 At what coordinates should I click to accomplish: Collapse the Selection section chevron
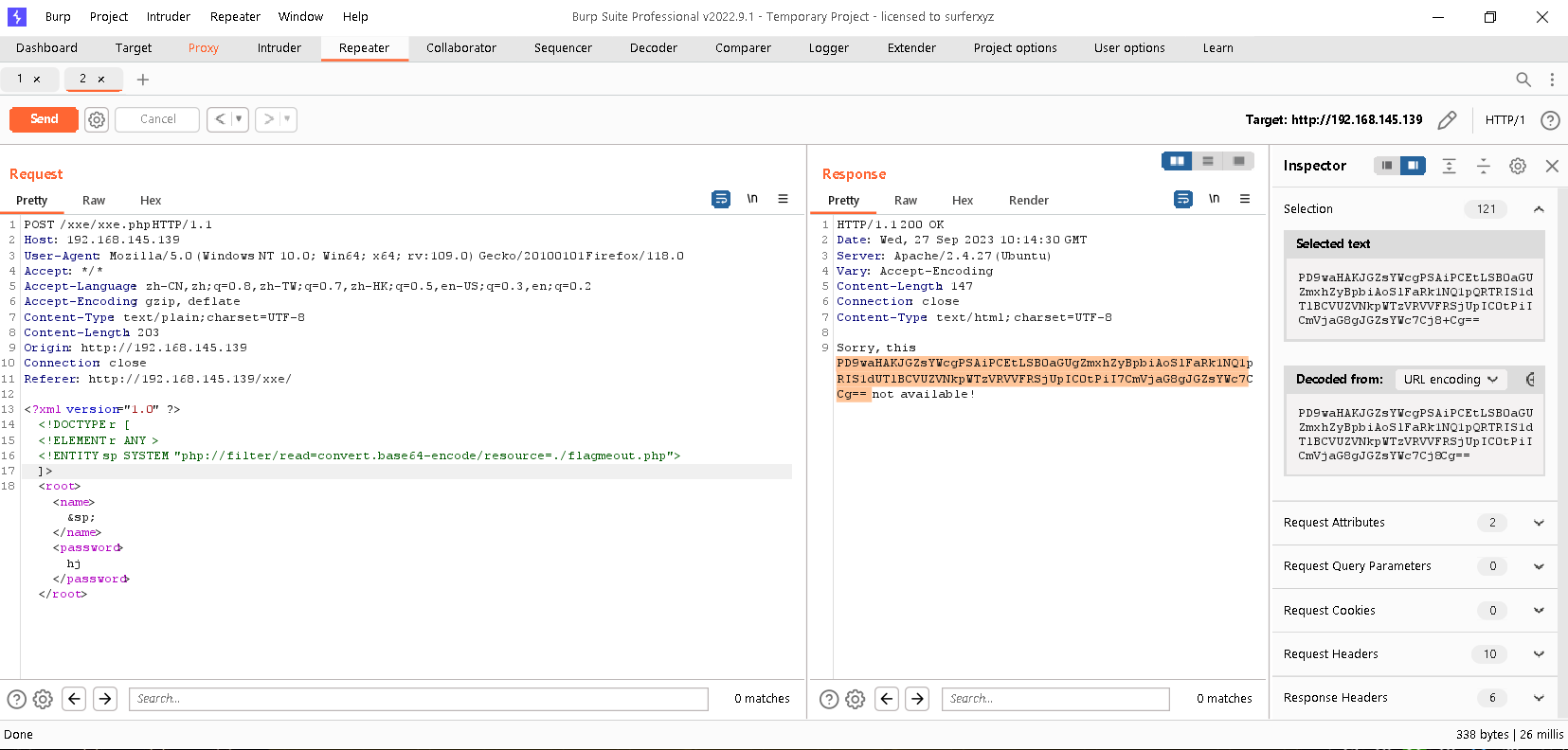(x=1539, y=209)
